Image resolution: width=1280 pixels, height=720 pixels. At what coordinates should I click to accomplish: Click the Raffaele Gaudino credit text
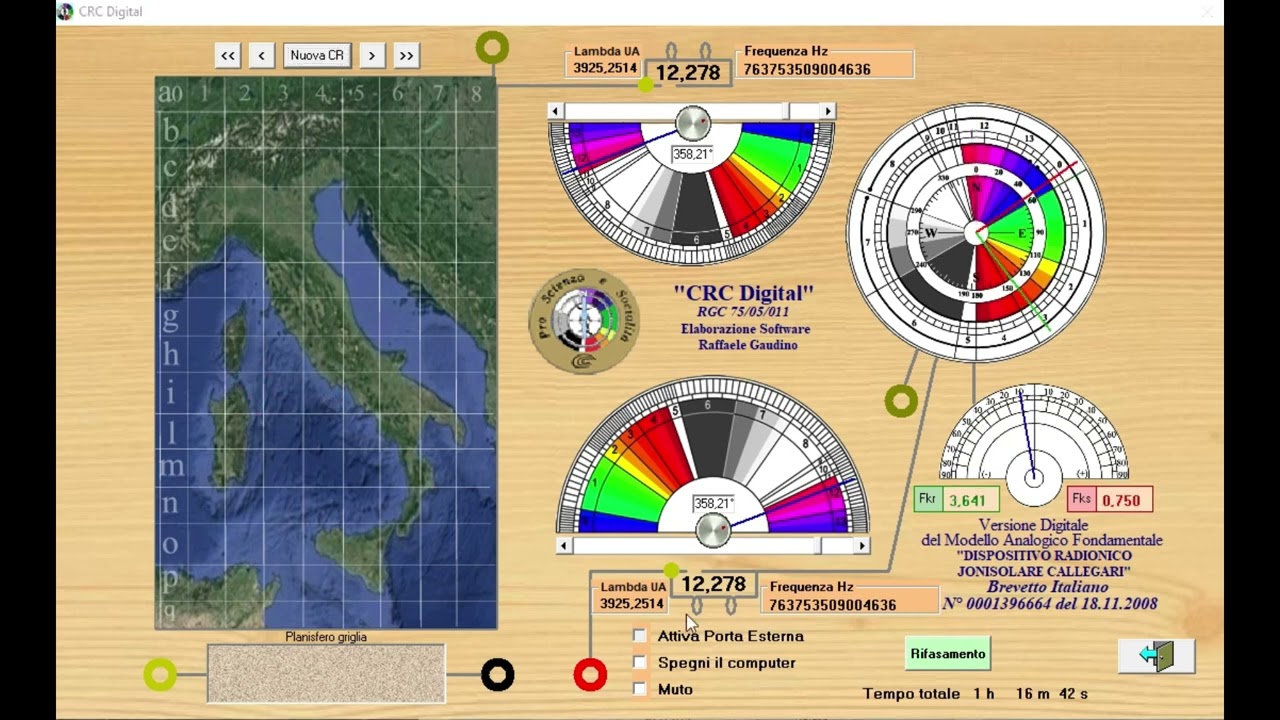tap(748, 345)
